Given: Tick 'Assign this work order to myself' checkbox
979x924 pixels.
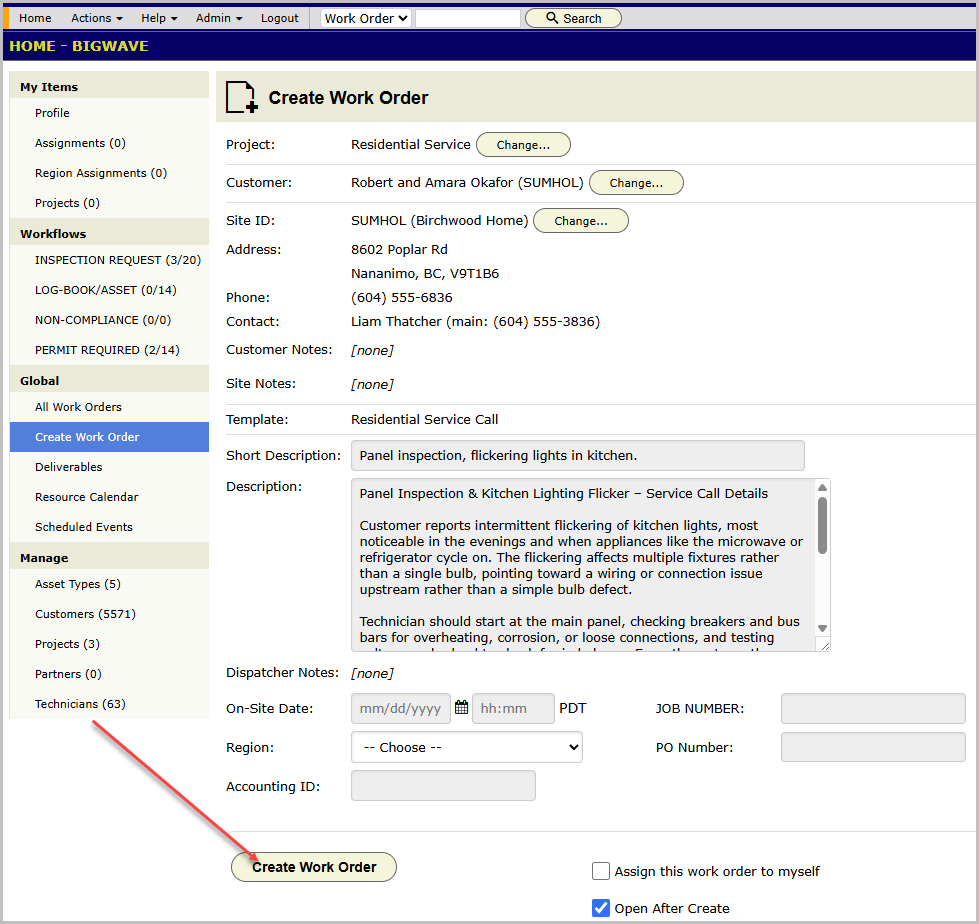Looking at the screenshot, I should point(601,871).
